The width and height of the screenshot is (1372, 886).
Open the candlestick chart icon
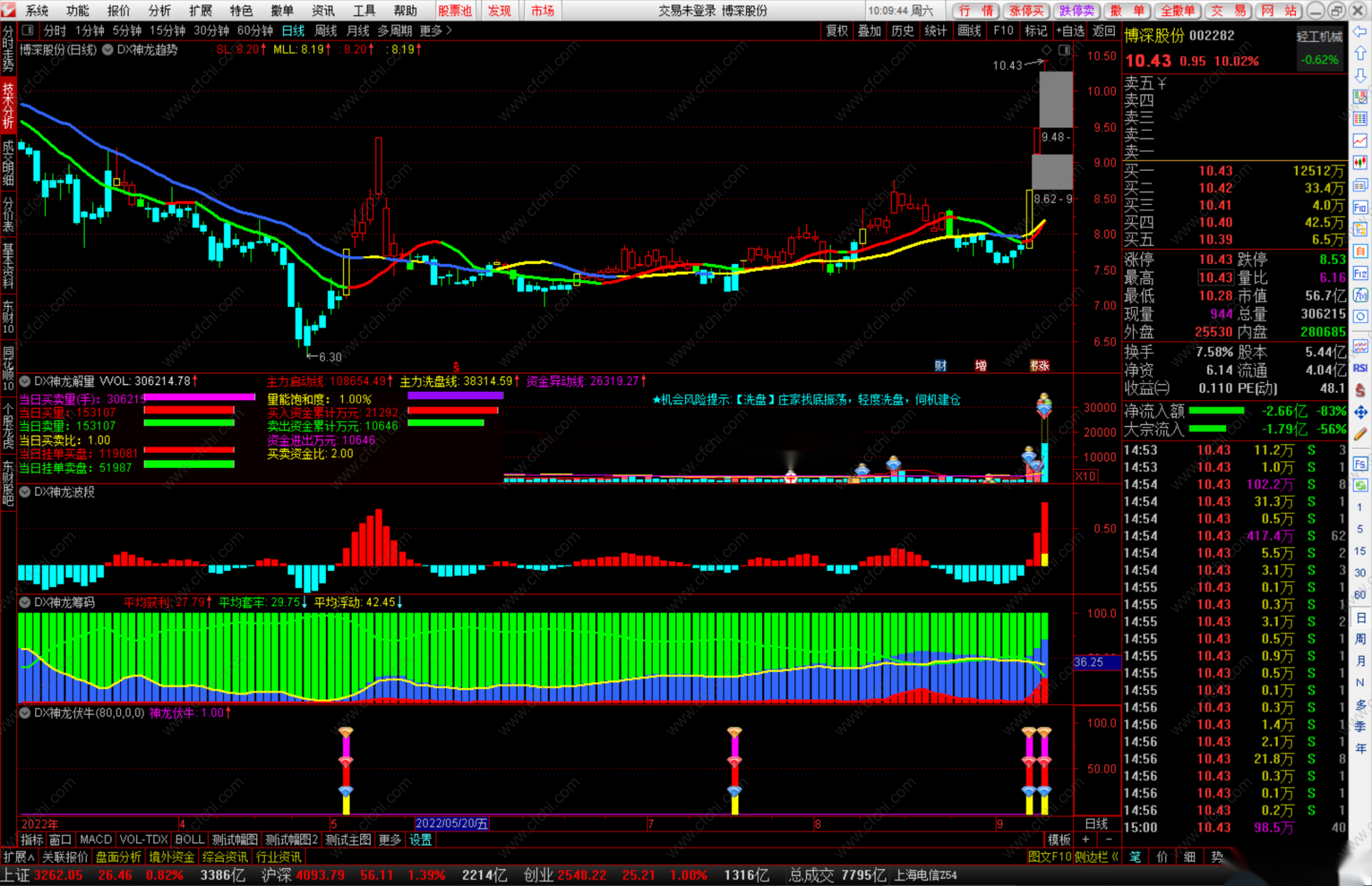pyautogui.click(x=1360, y=163)
